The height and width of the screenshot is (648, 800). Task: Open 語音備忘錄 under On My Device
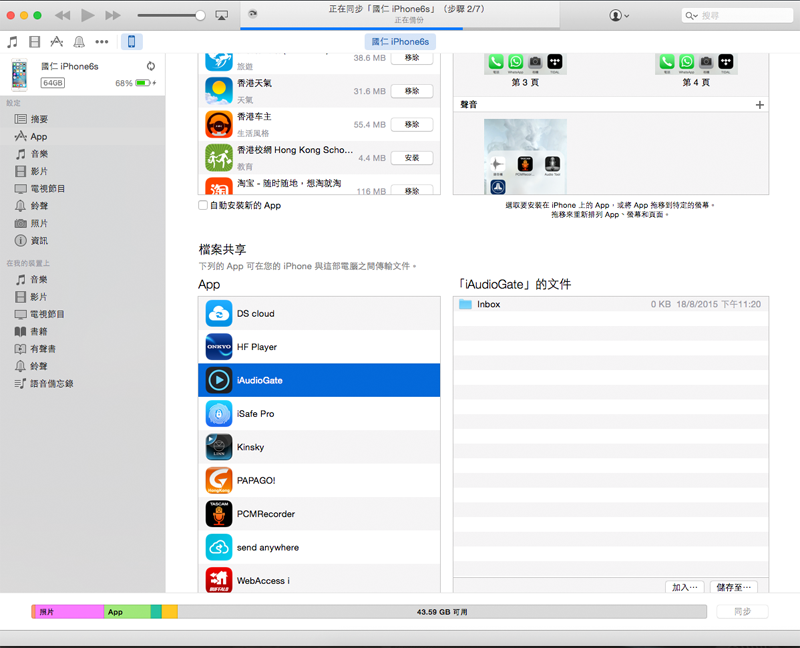click(x=83, y=383)
